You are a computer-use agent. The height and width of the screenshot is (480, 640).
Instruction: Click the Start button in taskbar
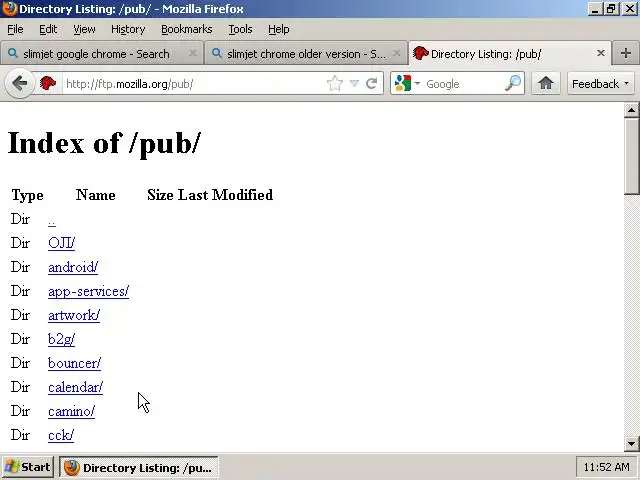tap(28, 467)
